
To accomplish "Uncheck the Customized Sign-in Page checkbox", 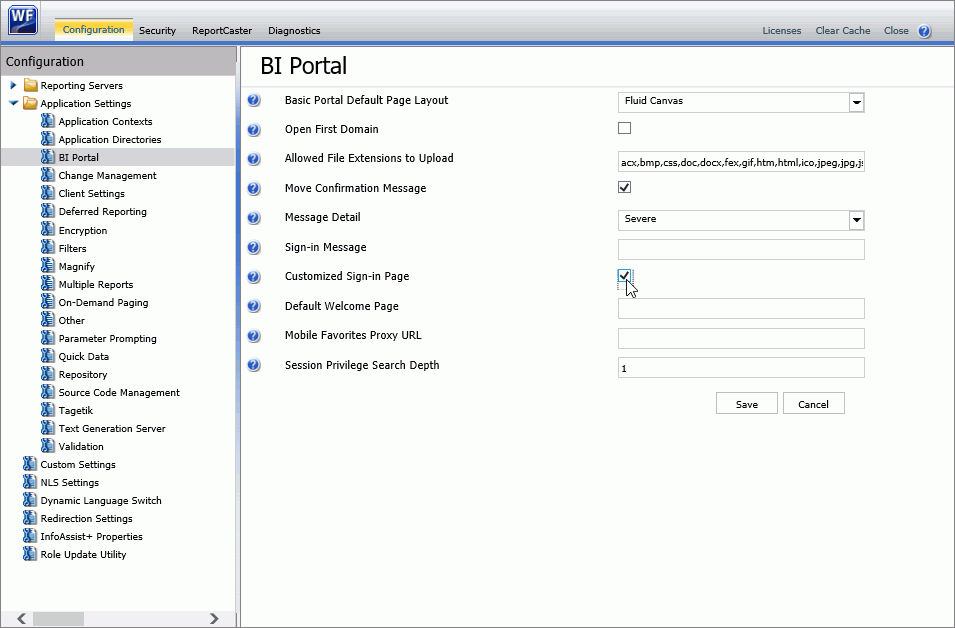I will [624, 278].
